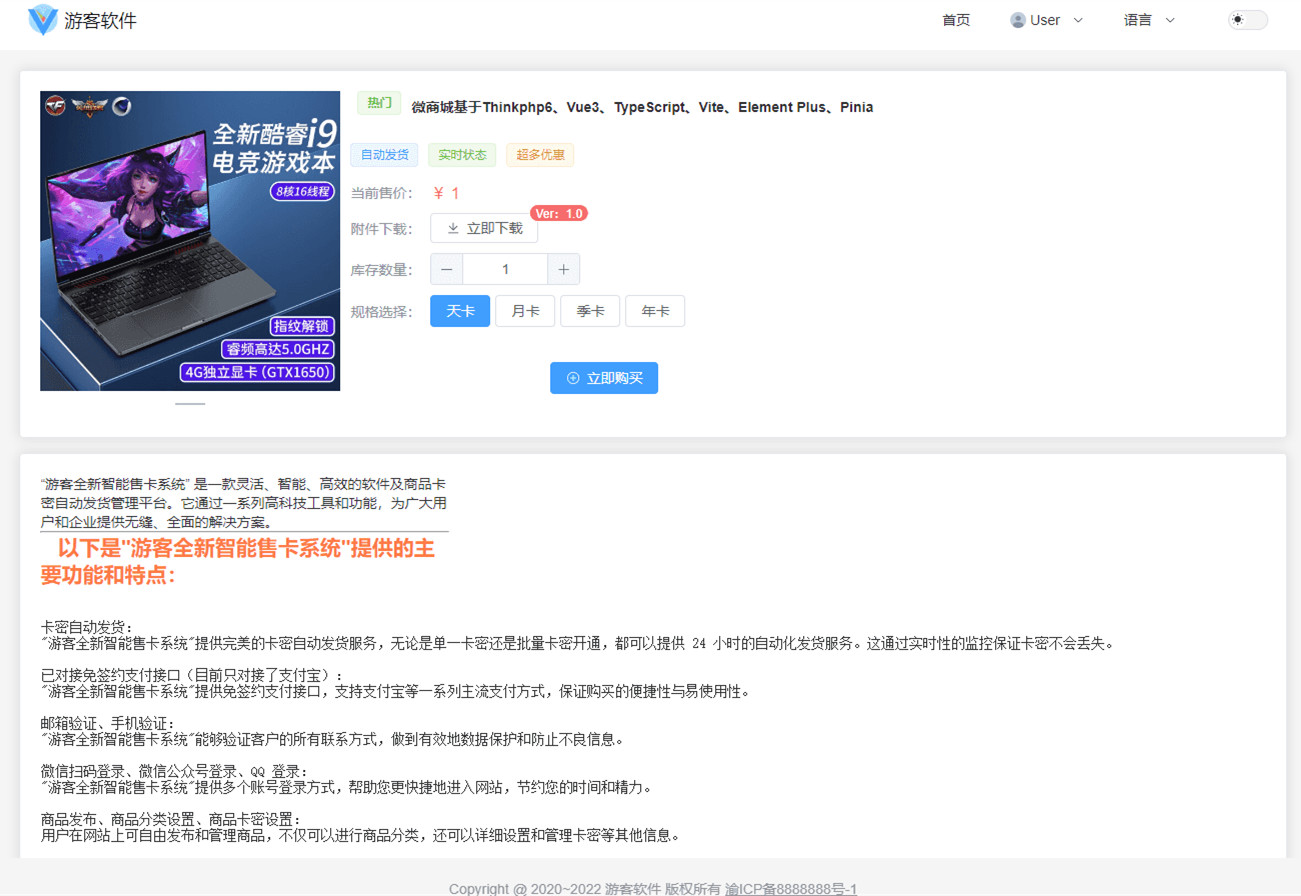Expand the User dropdown arrow
1301x896 pixels.
(x=1078, y=20)
